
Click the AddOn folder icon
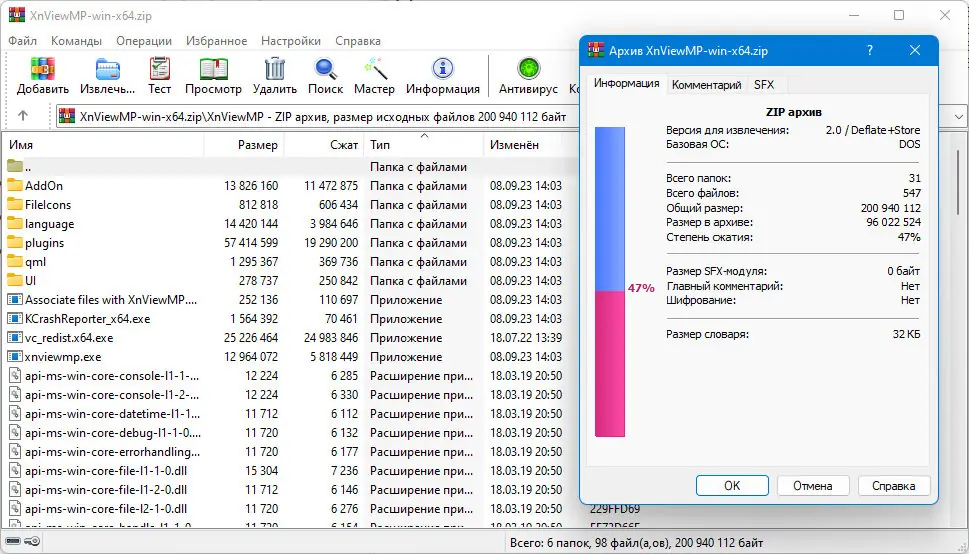click(x=15, y=185)
